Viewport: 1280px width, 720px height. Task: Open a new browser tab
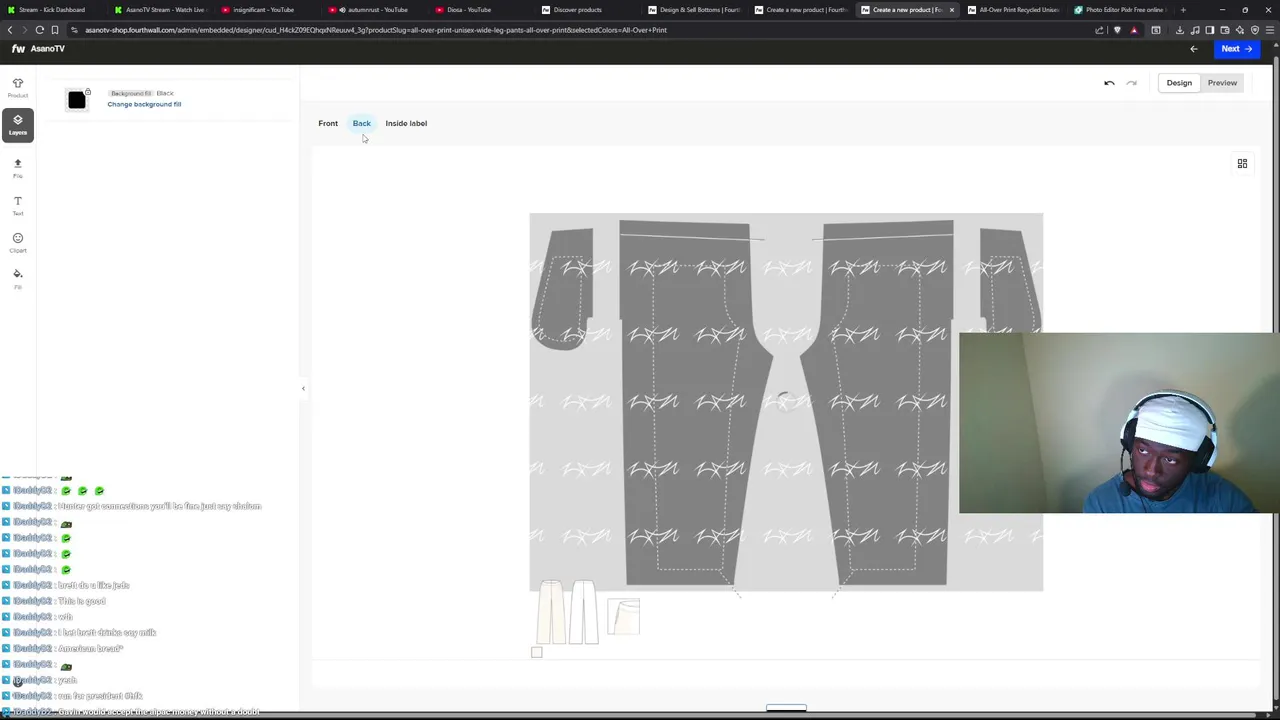(1183, 10)
